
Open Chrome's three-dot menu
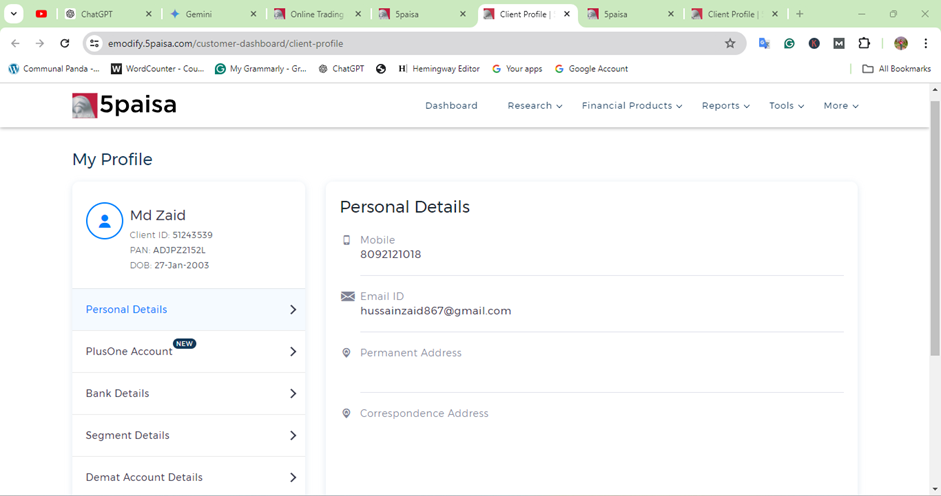click(926, 43)
